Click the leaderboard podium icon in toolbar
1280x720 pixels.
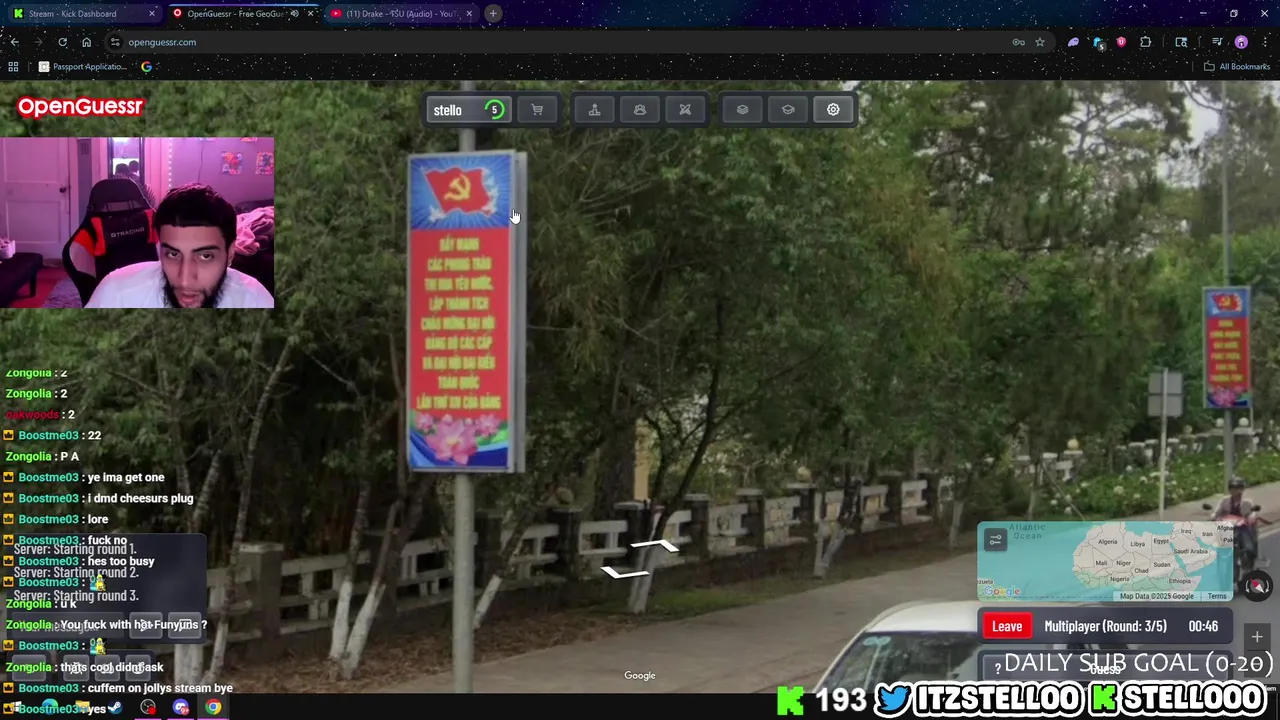(594, 110)
